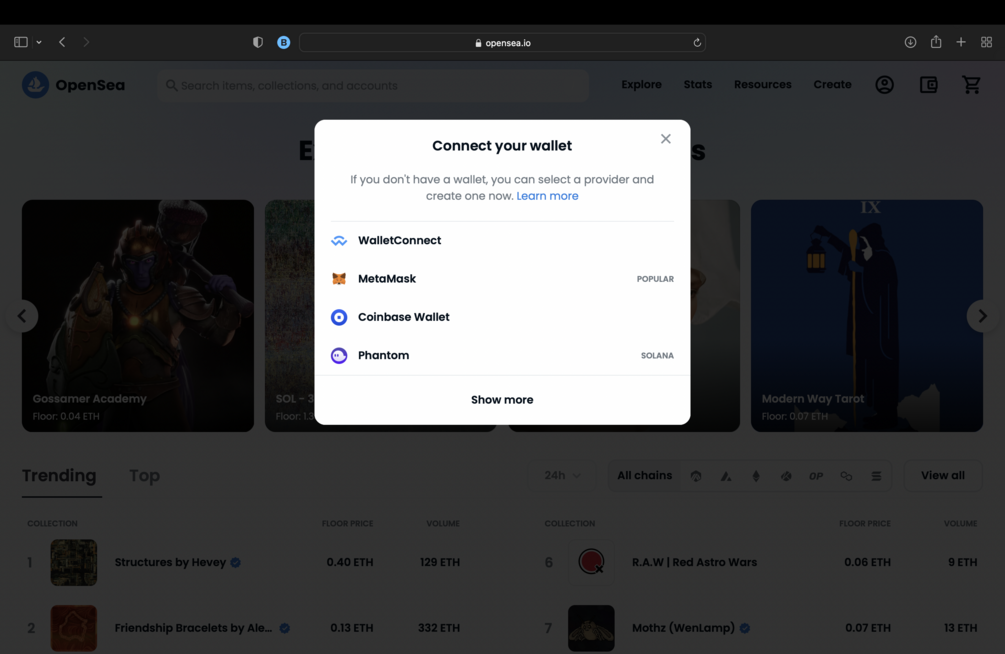1005x654 pixels.
Task: Click Structures by Hevey thumbnail
Action: (74, 562)
